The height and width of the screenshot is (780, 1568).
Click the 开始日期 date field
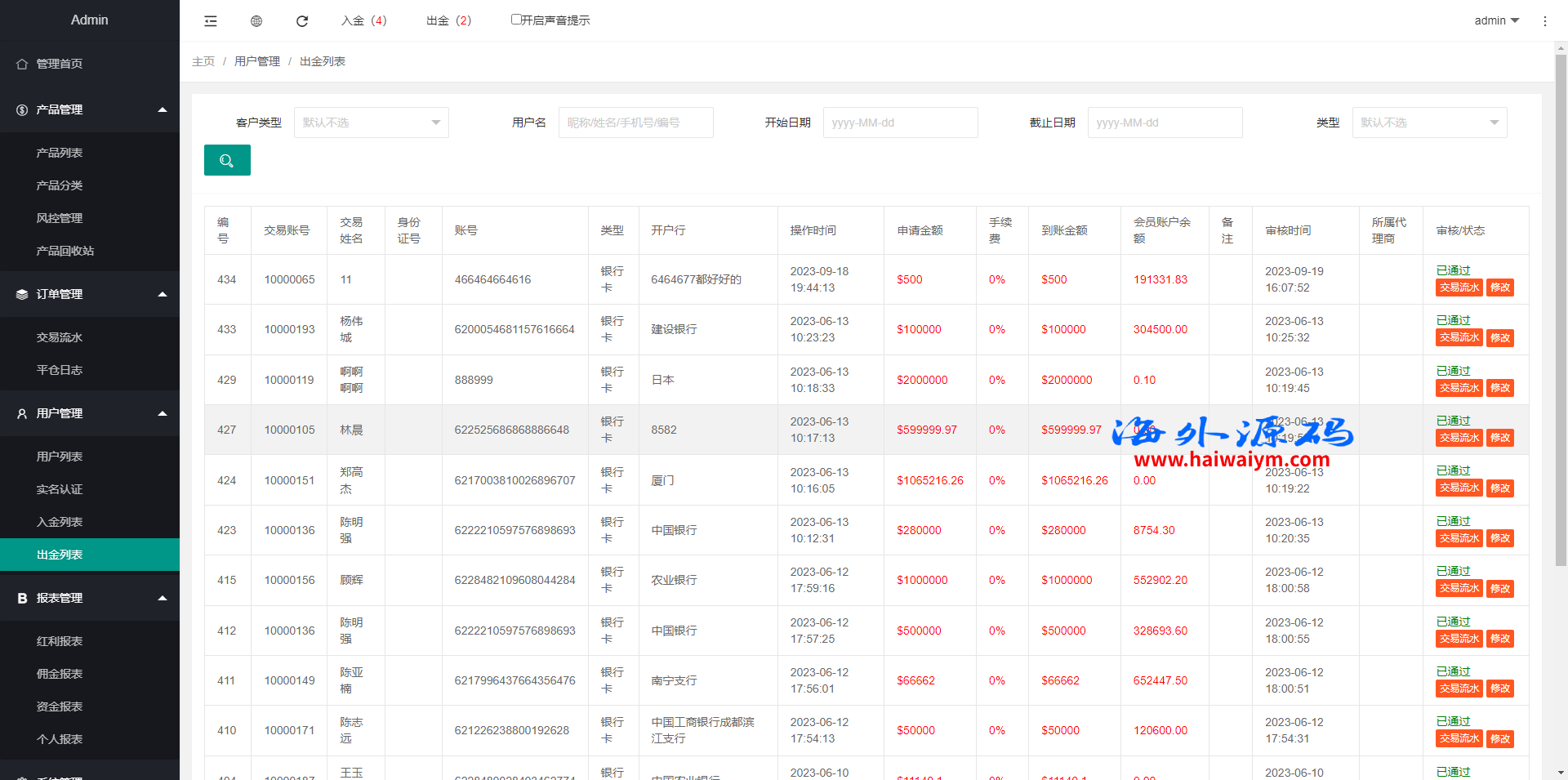[x=900, y=123]
